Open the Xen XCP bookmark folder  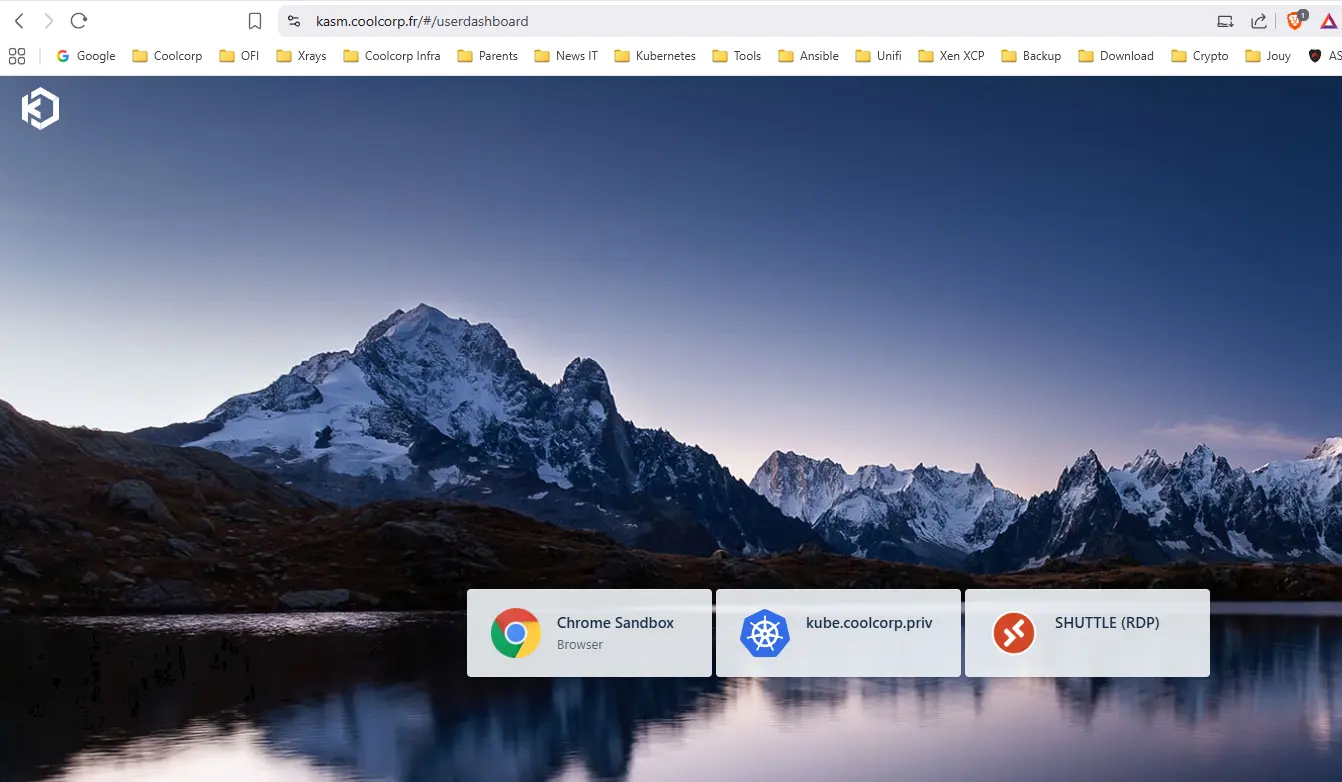point(951,56)
